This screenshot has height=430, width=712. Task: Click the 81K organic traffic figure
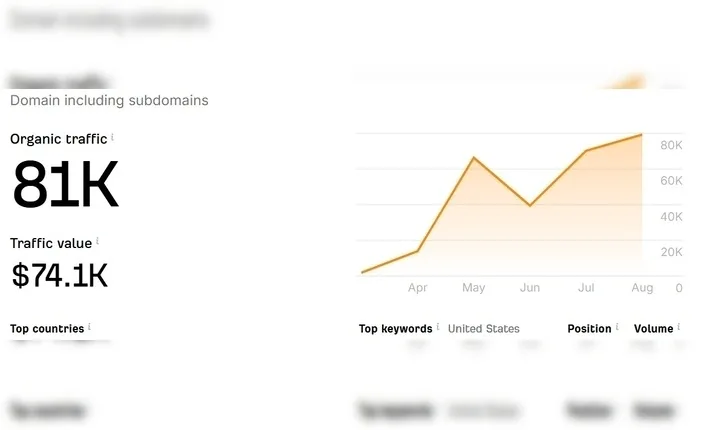tap(65, 184)
